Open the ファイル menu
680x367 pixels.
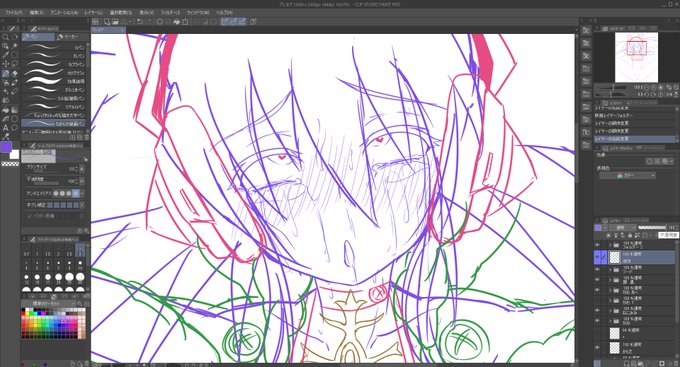pos(13,13)
